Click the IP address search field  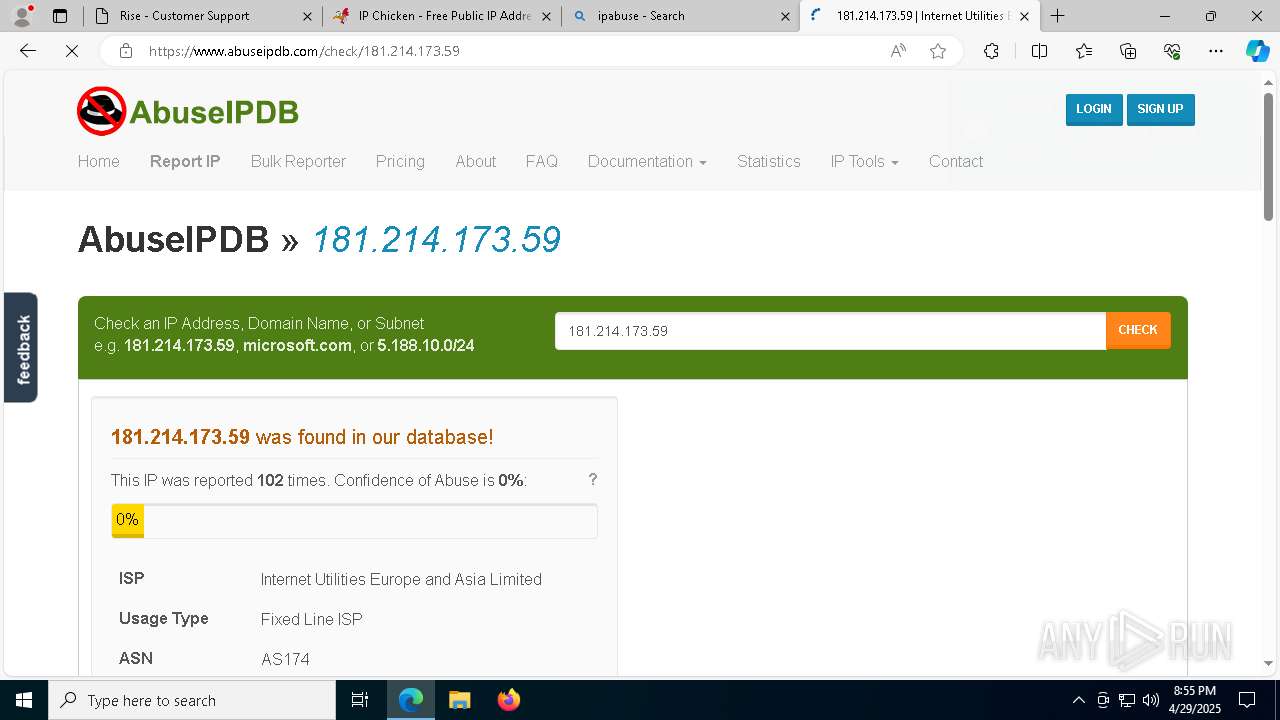tap(830, 331)
